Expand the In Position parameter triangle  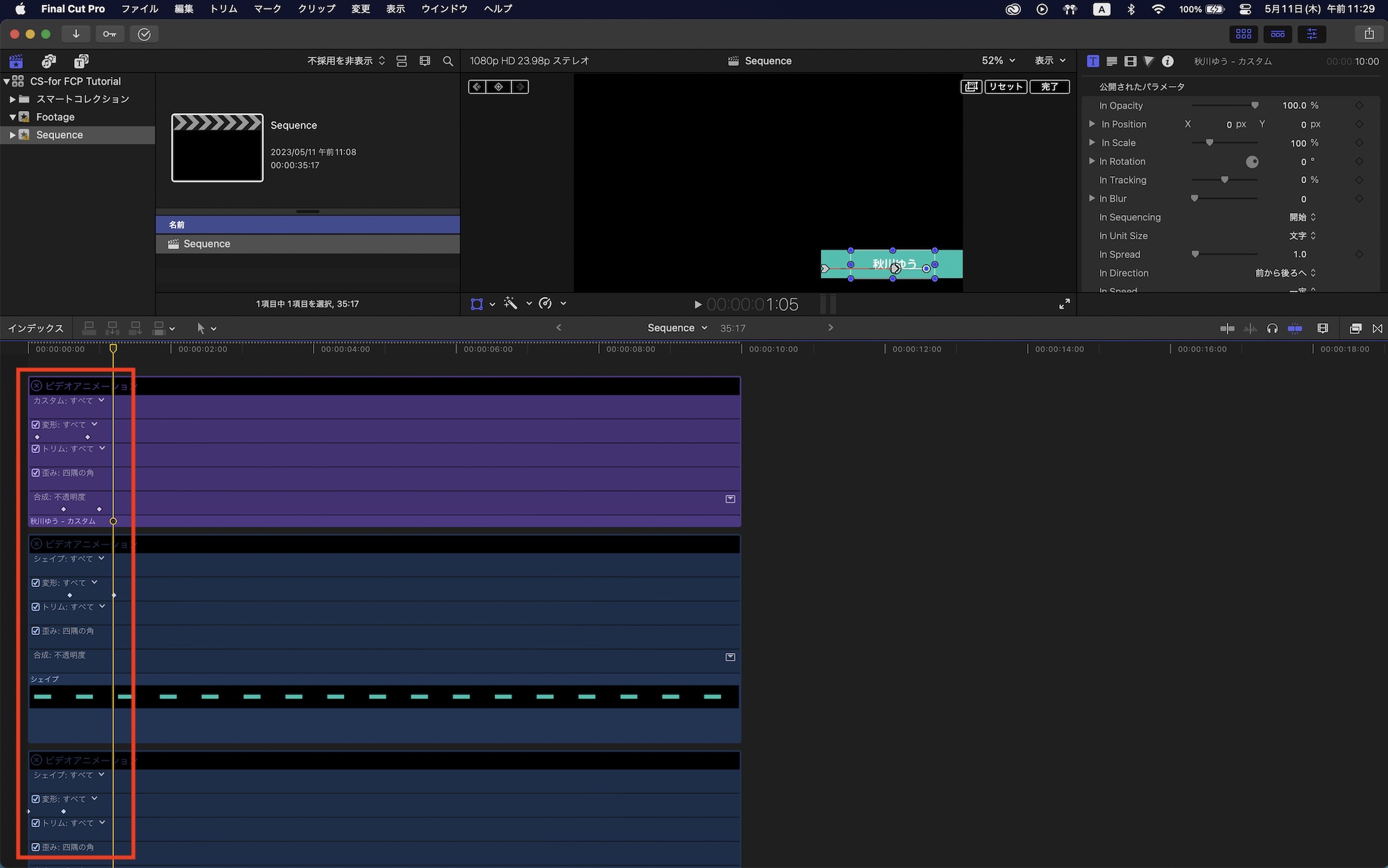click(1092, 124)
